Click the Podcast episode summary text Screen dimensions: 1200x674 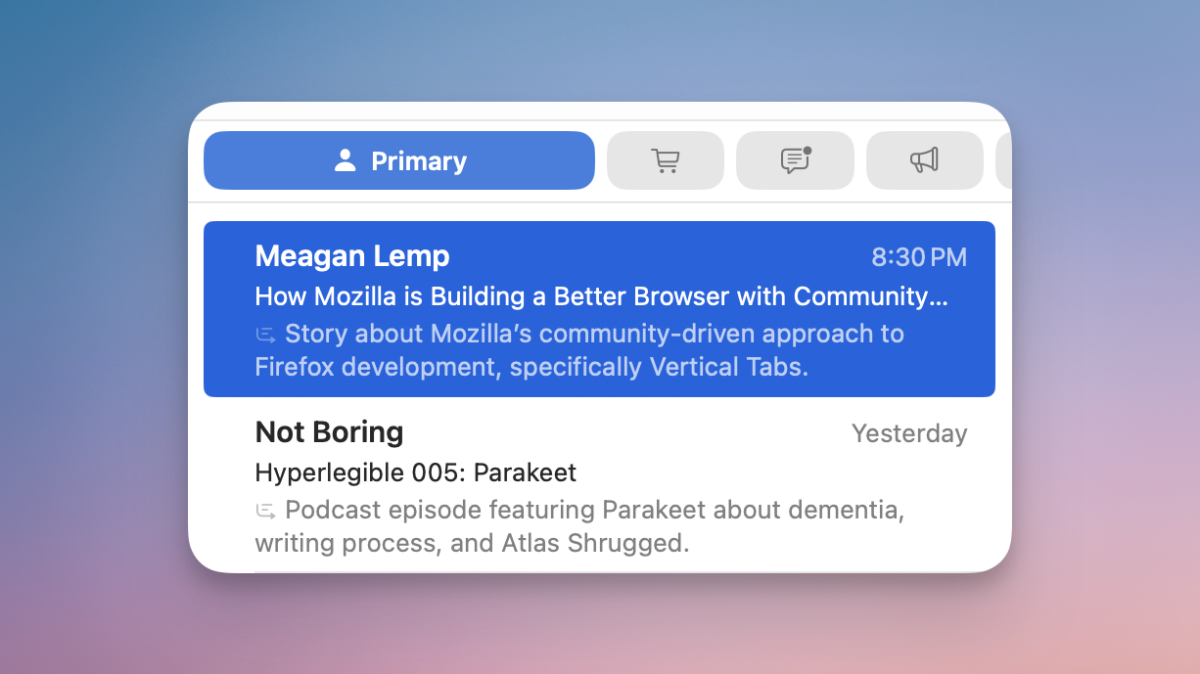click(580, 527)
